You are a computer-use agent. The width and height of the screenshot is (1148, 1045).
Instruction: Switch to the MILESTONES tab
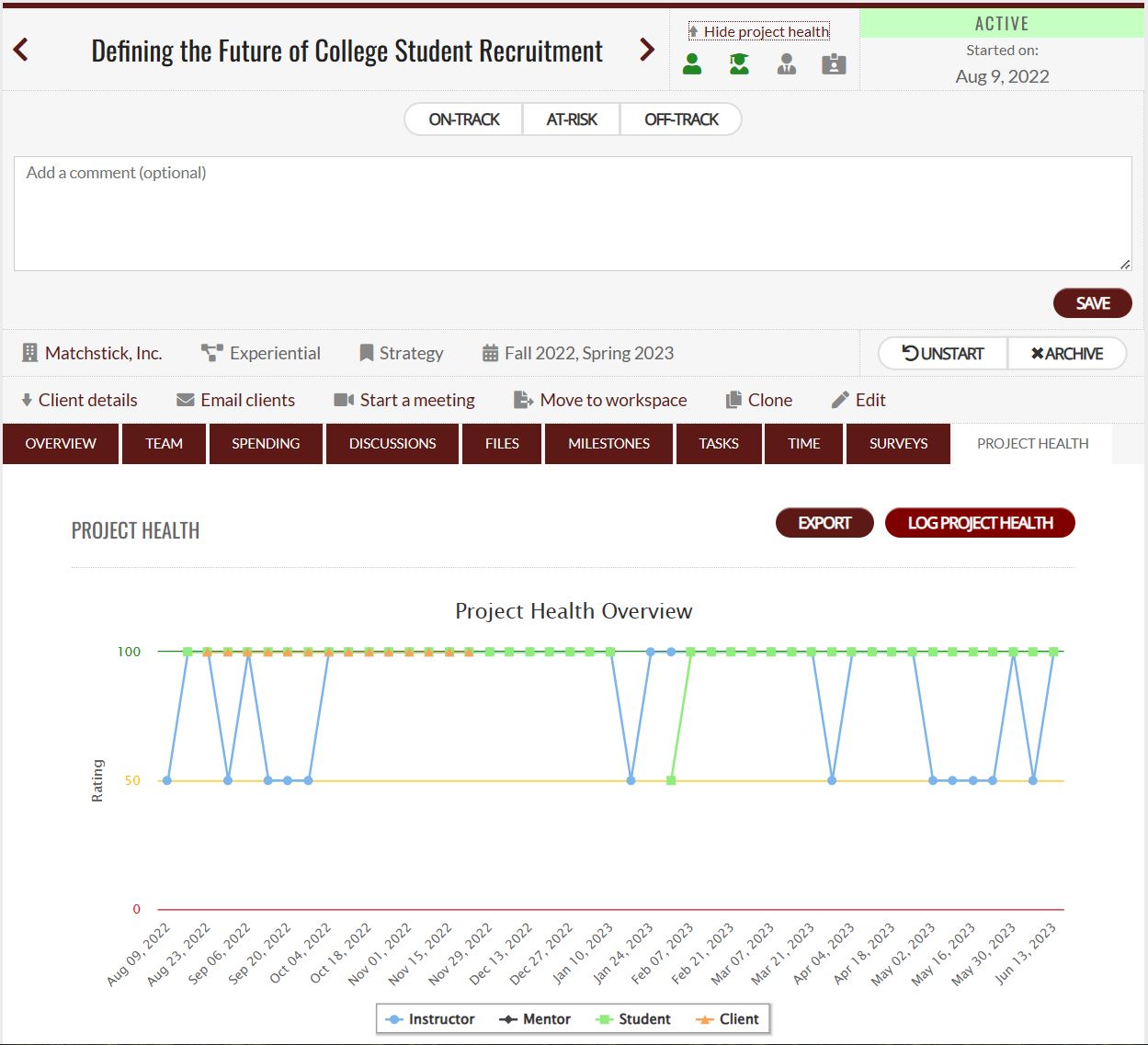(x=608, y=443)
